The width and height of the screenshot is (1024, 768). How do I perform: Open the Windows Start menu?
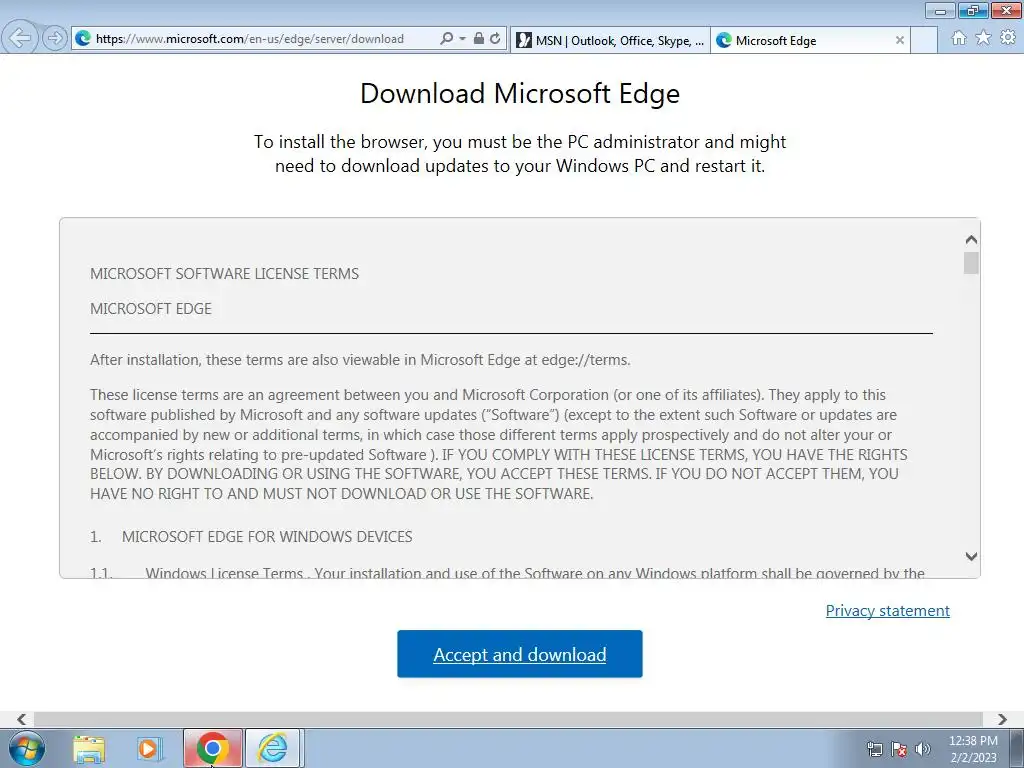point(27,748)
